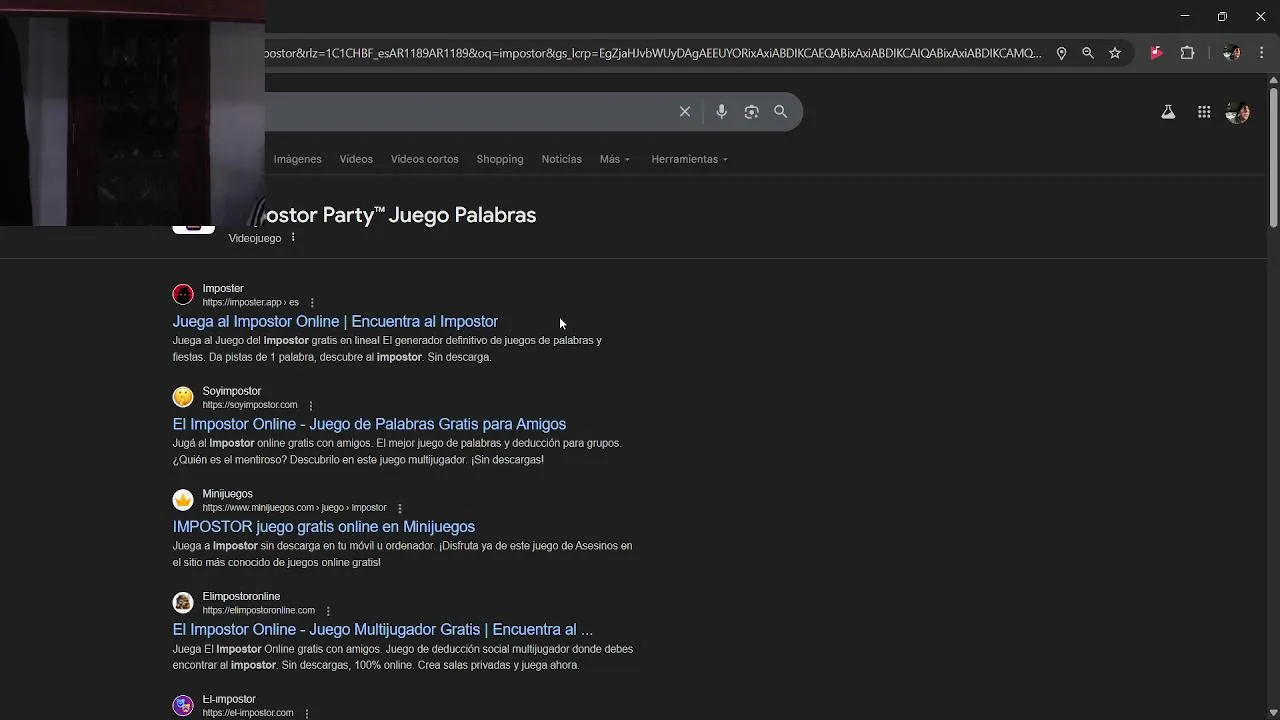Switch to the Videos tab
This screenshot has width=1280, height=720.
tap(356, 159)
